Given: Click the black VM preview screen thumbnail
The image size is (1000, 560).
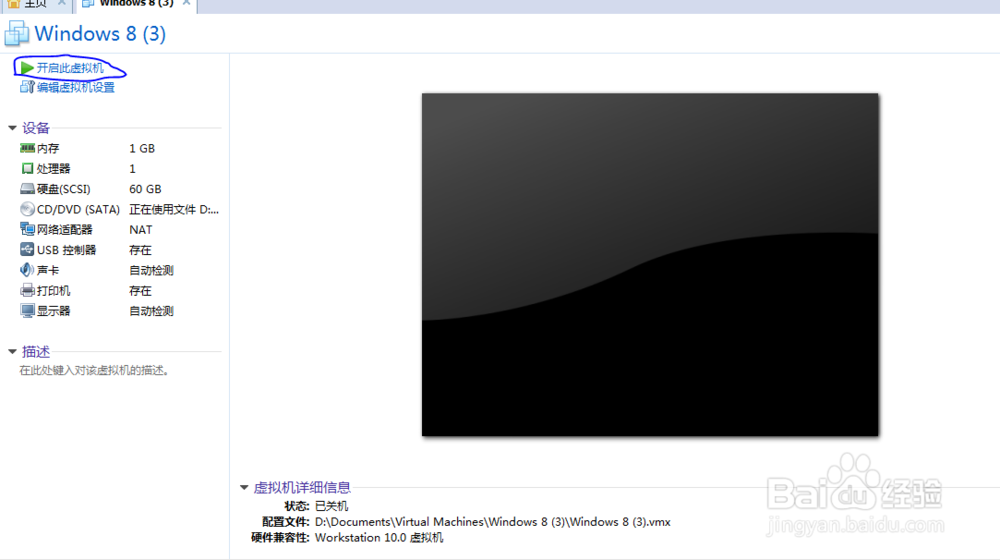Looking at the screenshot, I should 650,265.
